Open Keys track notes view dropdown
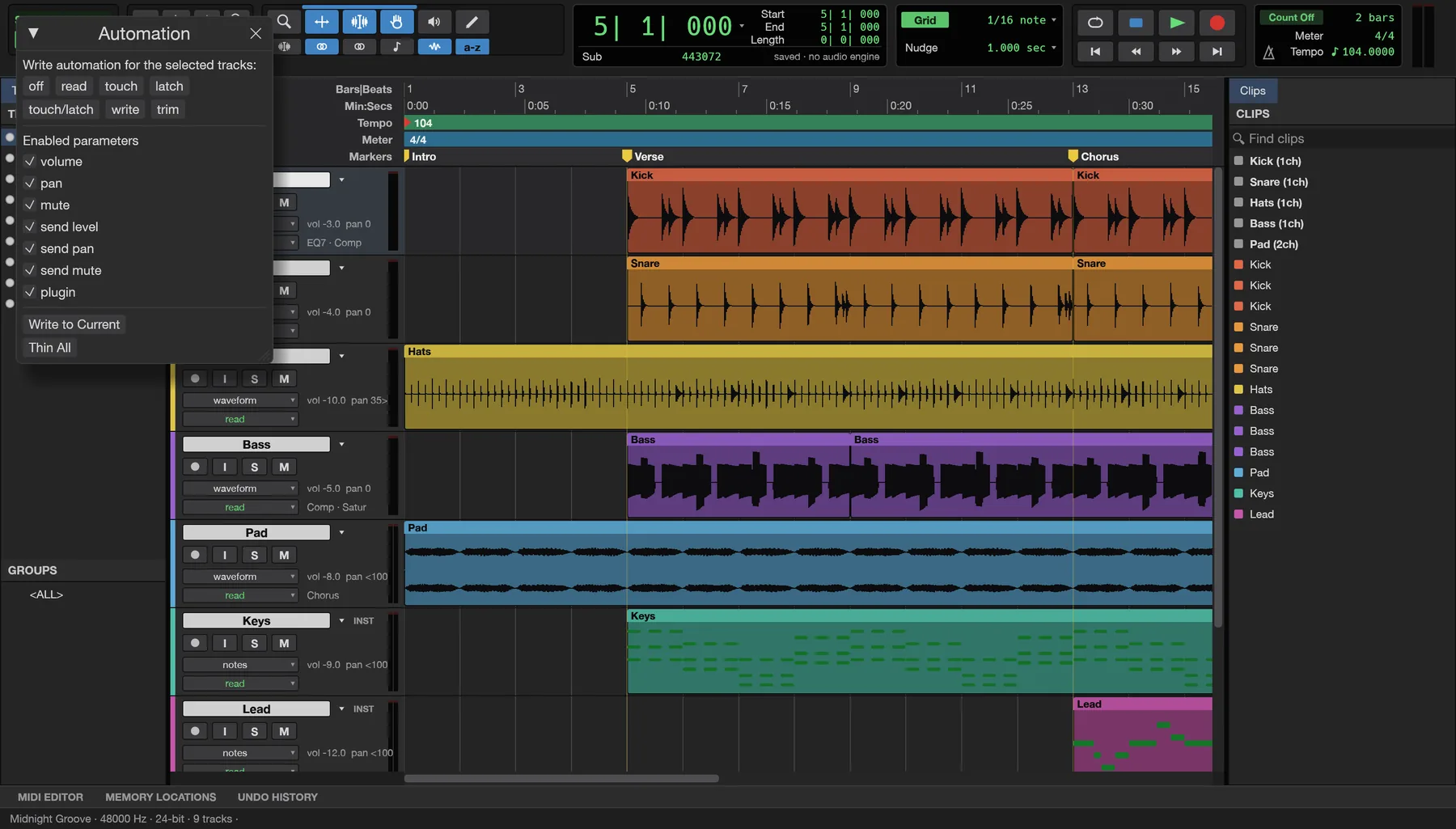Image resolution: width=1456 pixels, height=829 pixels. click(240, 665)
